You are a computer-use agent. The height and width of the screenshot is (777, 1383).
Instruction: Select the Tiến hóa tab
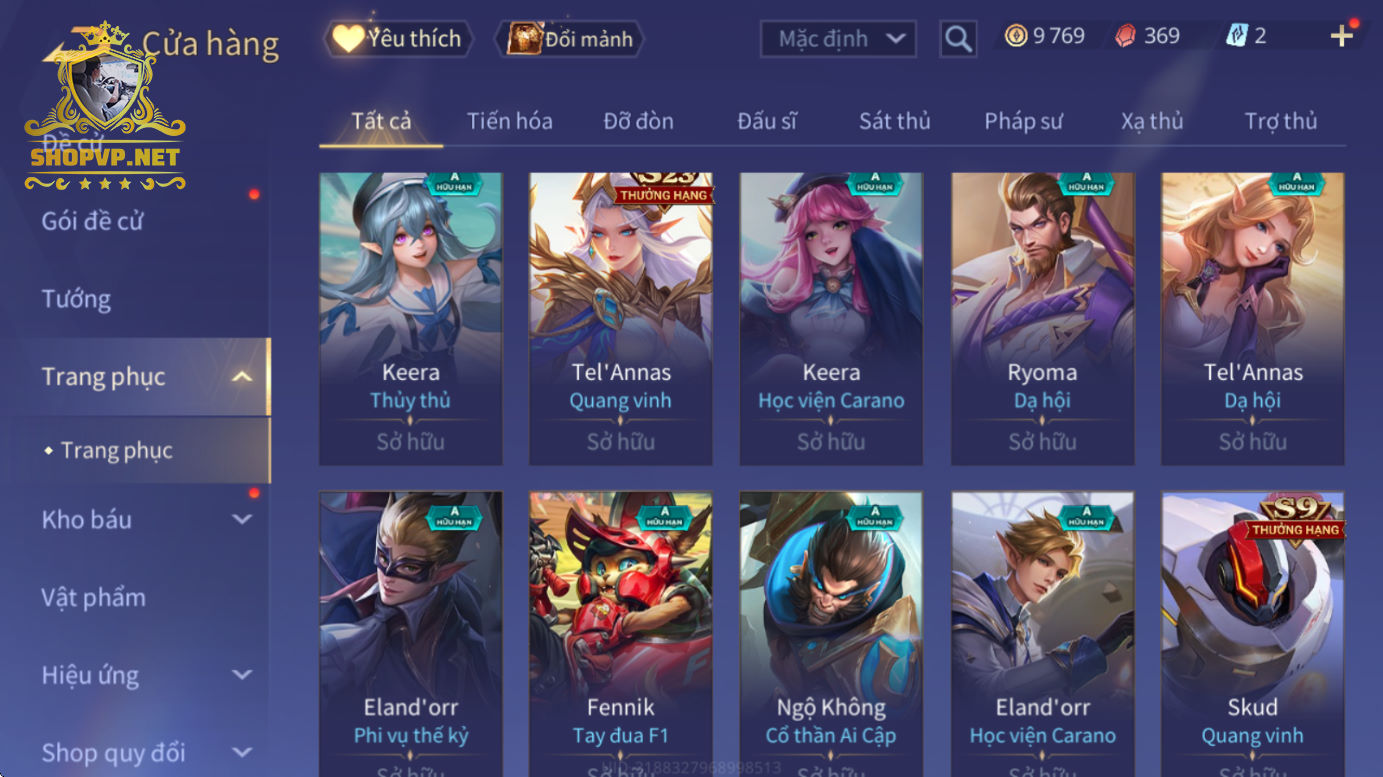510,121
